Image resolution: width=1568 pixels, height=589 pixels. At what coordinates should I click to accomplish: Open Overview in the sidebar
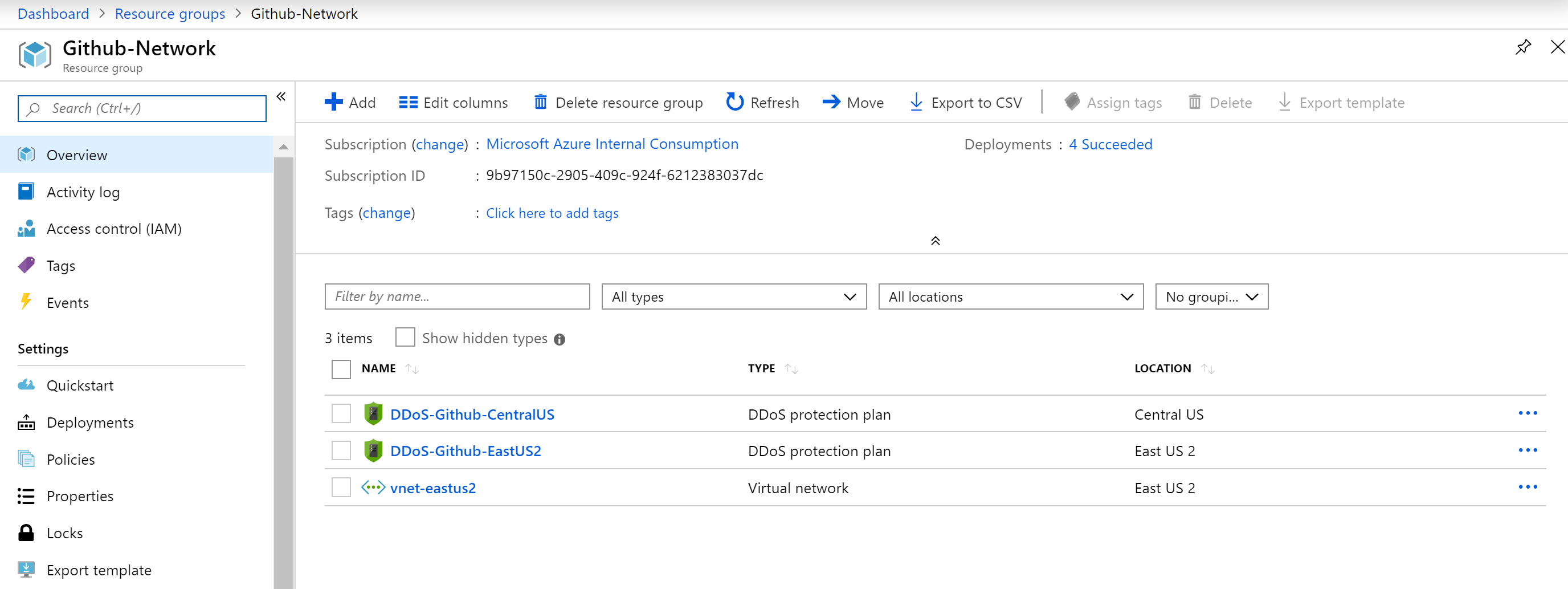pyautogui.click(x=136, y=155)
